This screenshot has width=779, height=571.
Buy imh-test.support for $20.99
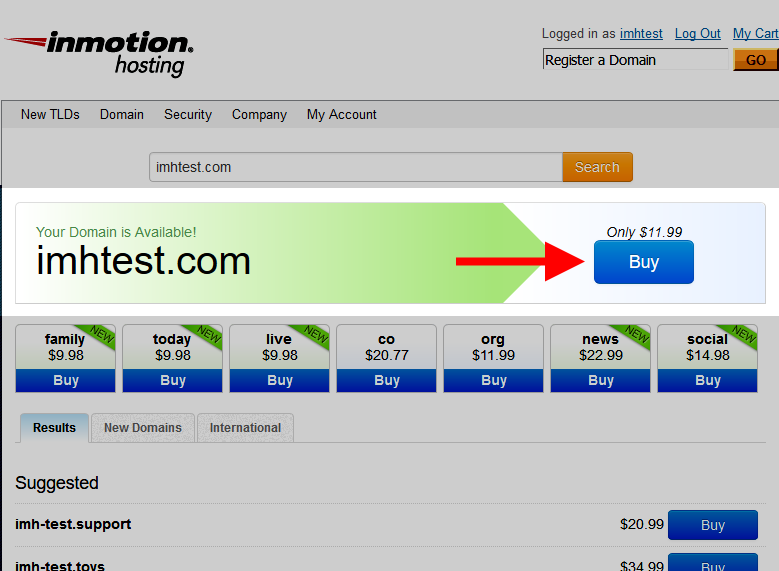tap(713, 525)
